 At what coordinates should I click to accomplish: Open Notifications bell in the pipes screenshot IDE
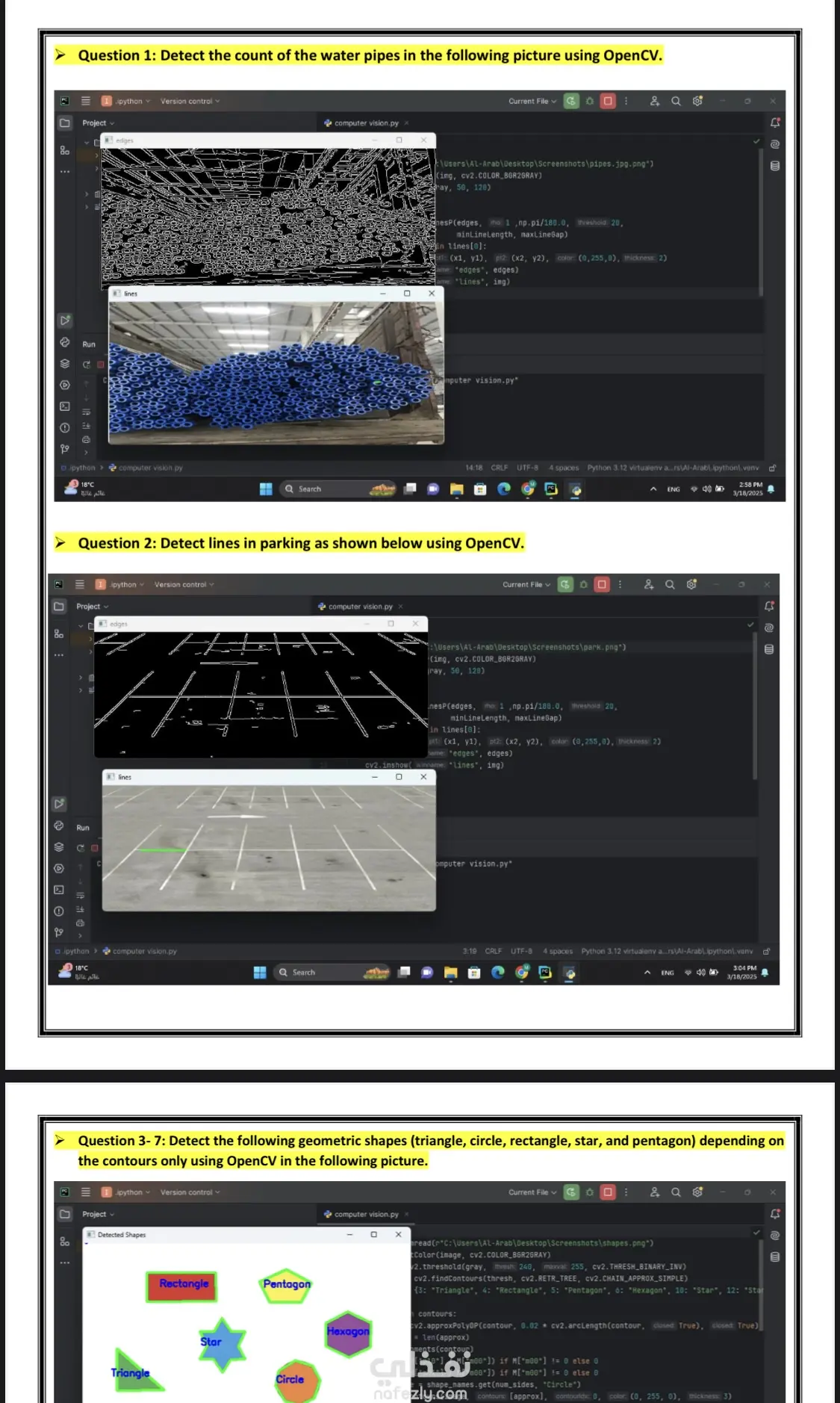pyautogui.click(x=775, y=123)
